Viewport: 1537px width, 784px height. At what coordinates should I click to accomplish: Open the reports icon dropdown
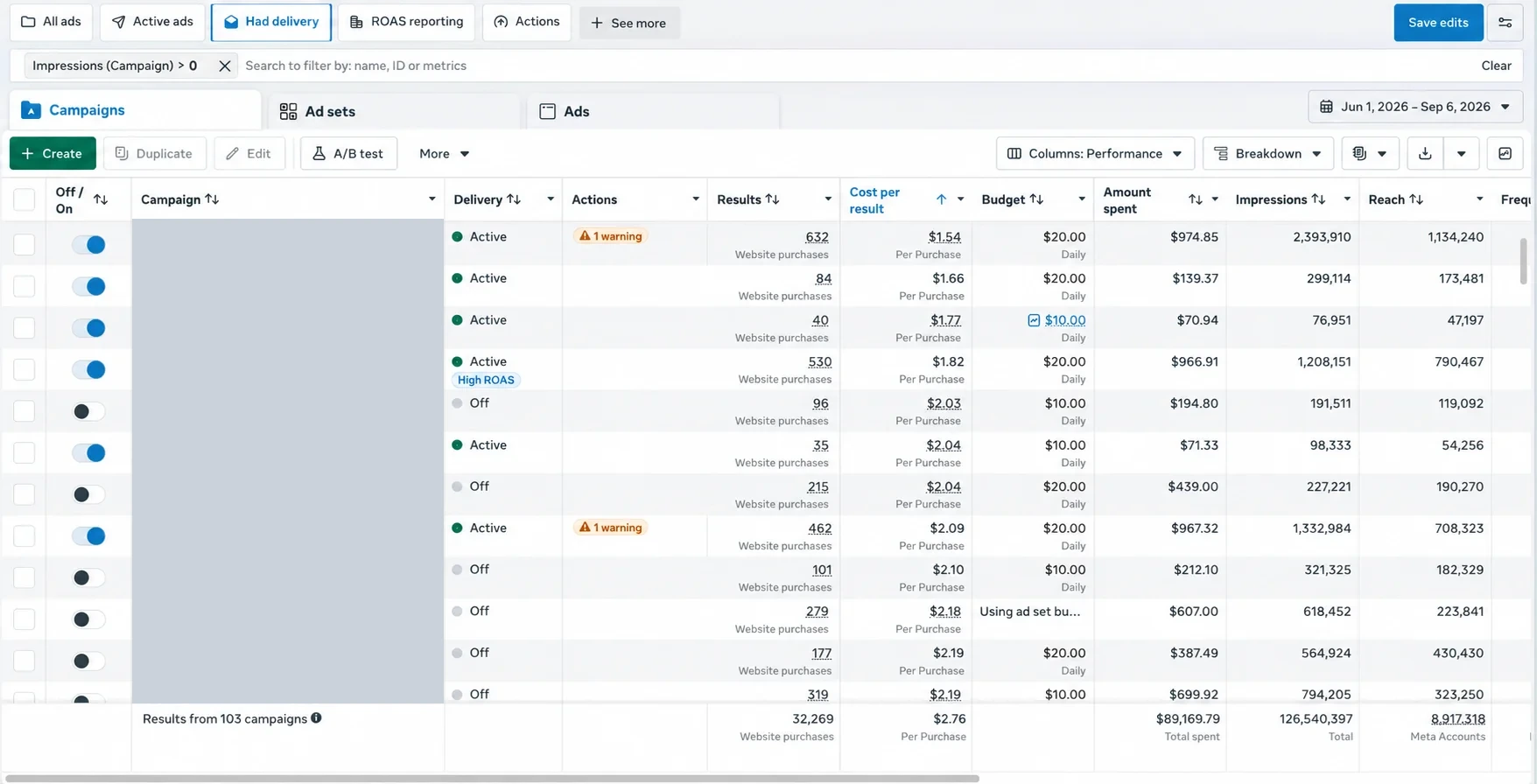pyautogui.click(x=1369, y=153)
